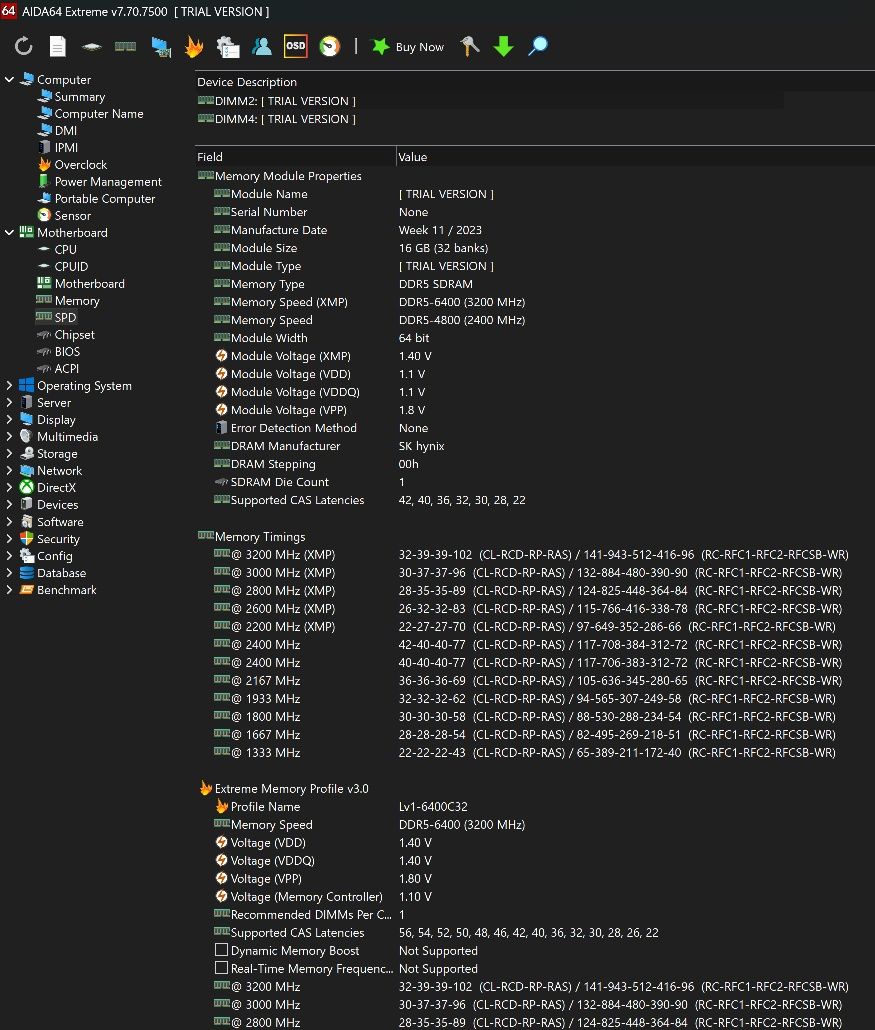Expand the Operating System node
This screenshot has height=1030, width=875.
coord(9,386)
